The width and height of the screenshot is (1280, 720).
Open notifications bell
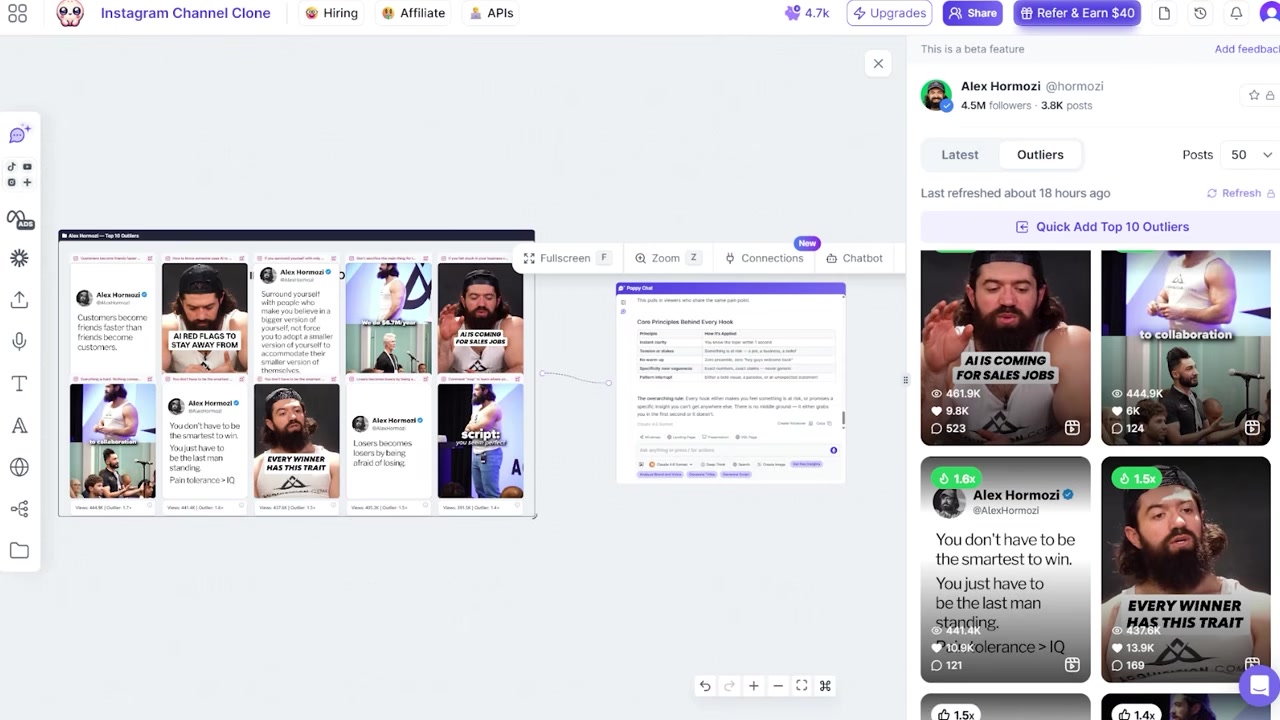coord(1236,14)
